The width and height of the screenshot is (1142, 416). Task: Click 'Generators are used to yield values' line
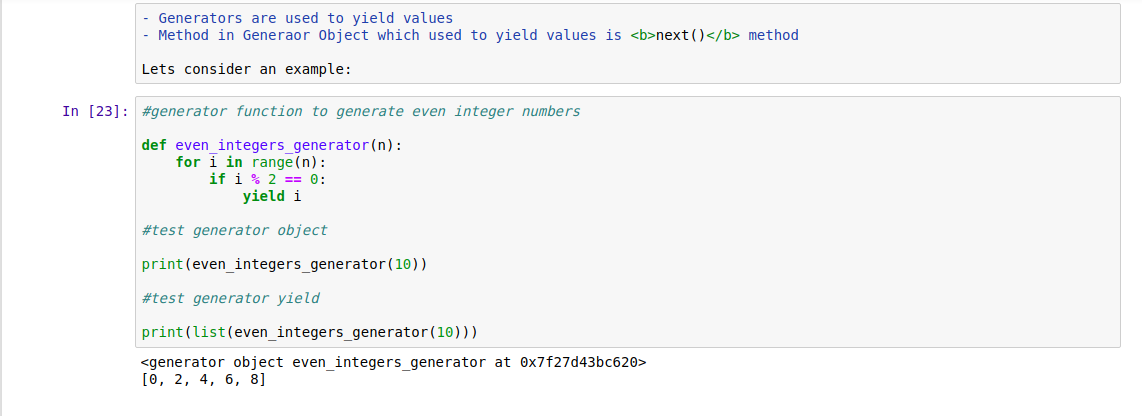point(297,18)
